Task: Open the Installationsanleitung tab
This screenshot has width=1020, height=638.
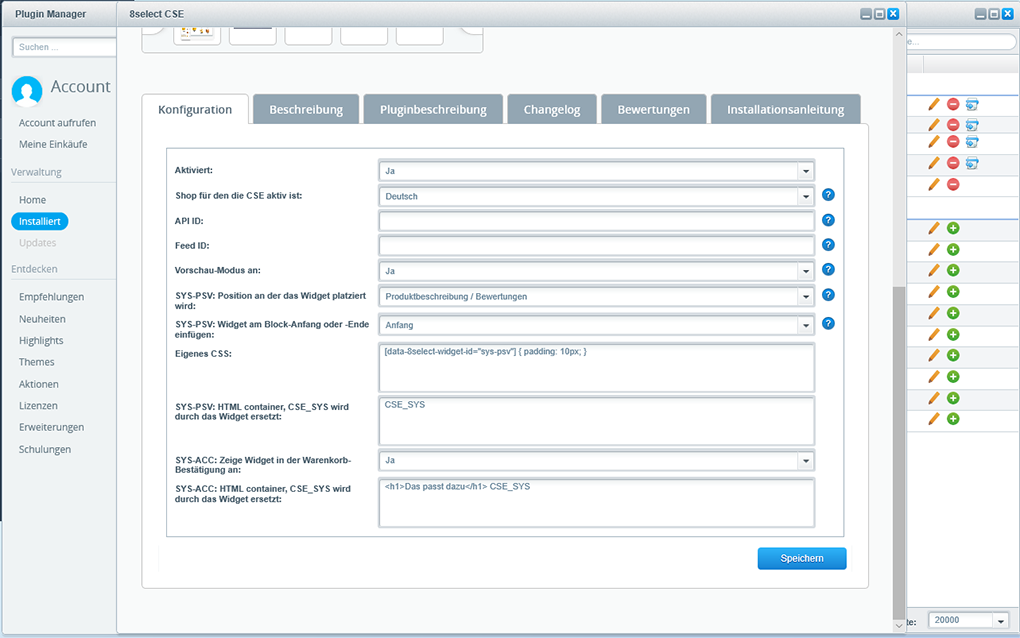Action: point(785,109)
